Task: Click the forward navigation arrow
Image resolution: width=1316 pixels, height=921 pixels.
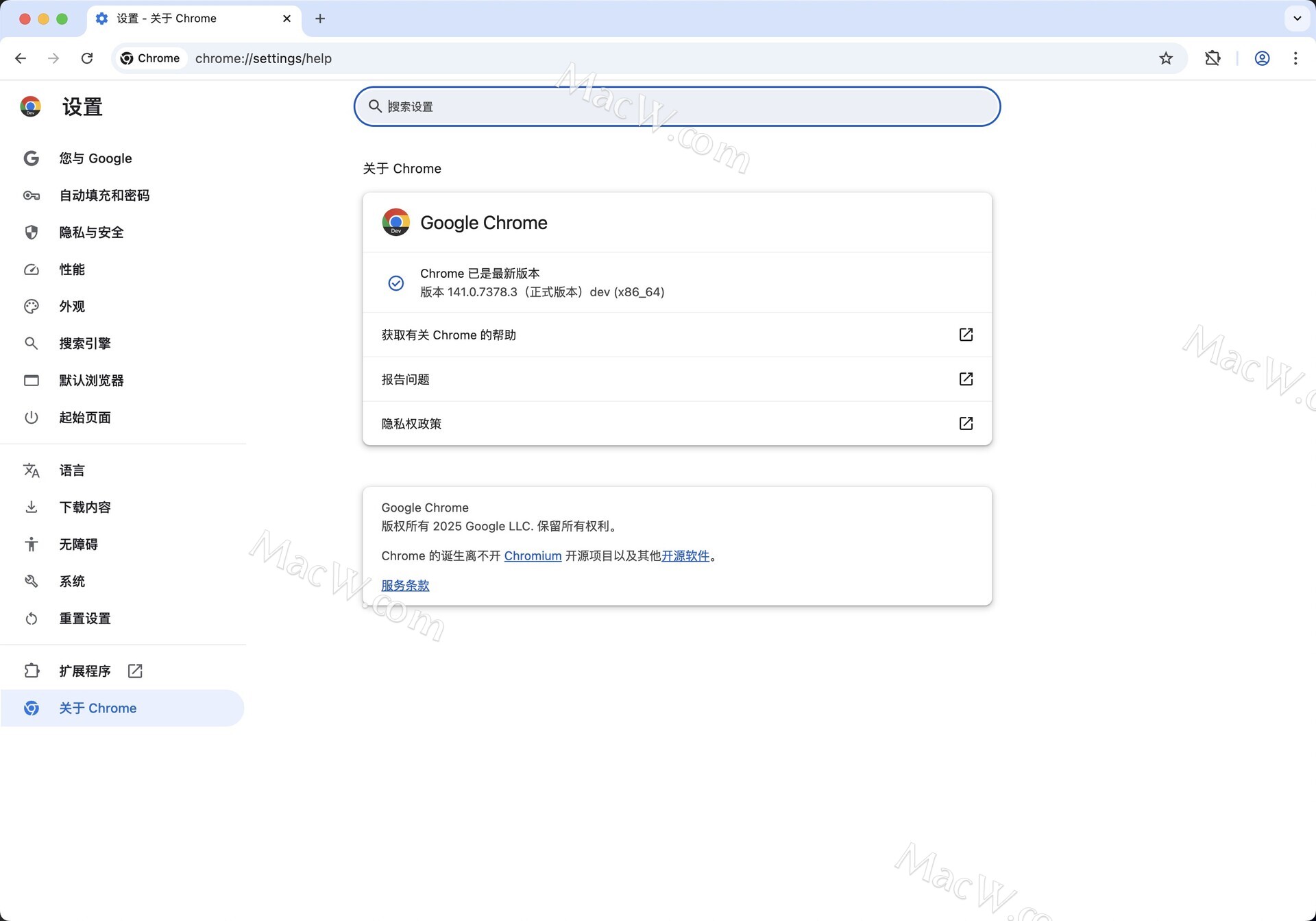Action: tap(53, 58)
